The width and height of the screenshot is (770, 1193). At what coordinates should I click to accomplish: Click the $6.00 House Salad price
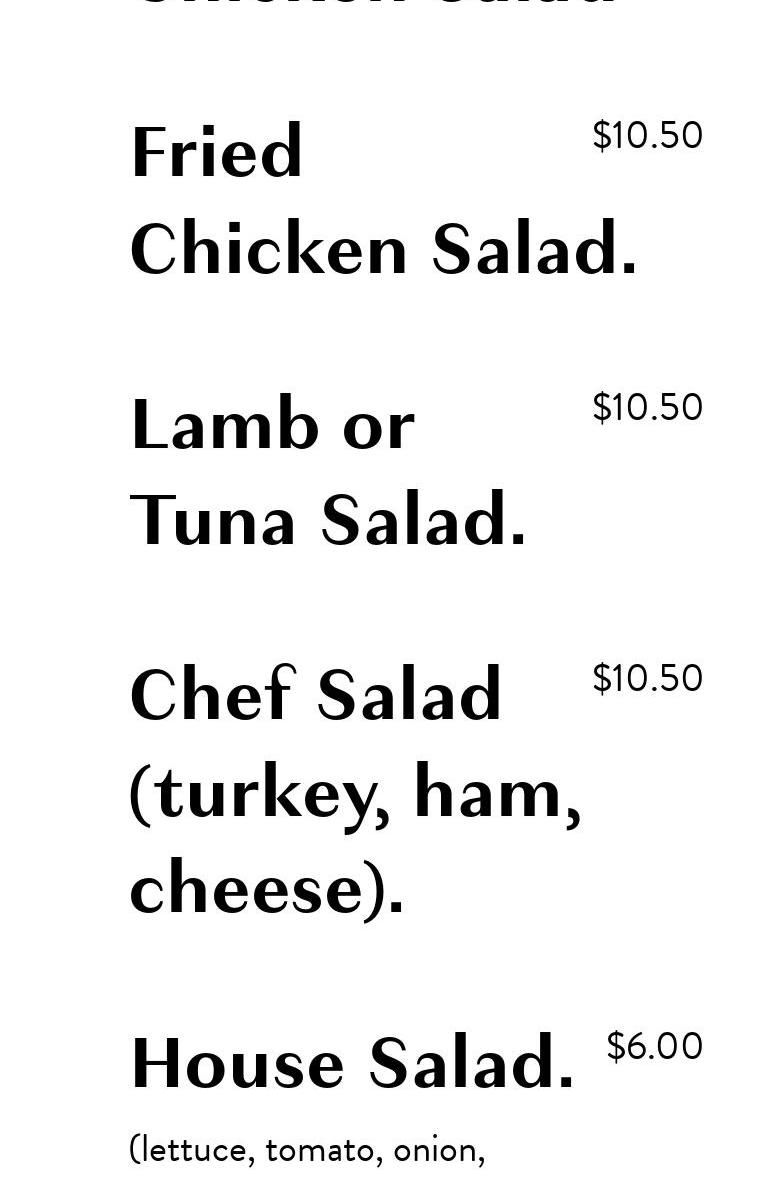654,1046
